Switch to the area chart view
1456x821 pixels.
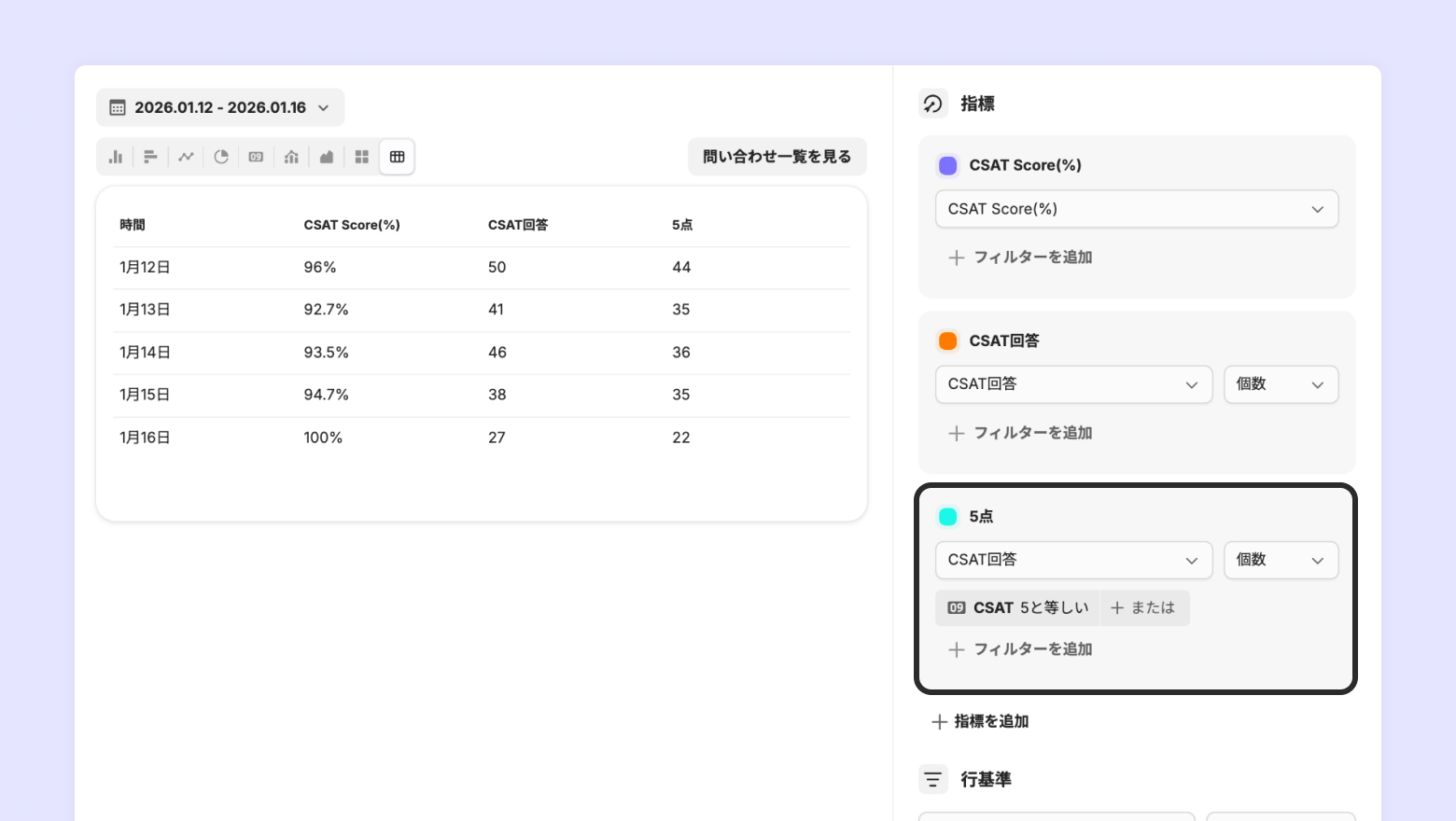327,157
